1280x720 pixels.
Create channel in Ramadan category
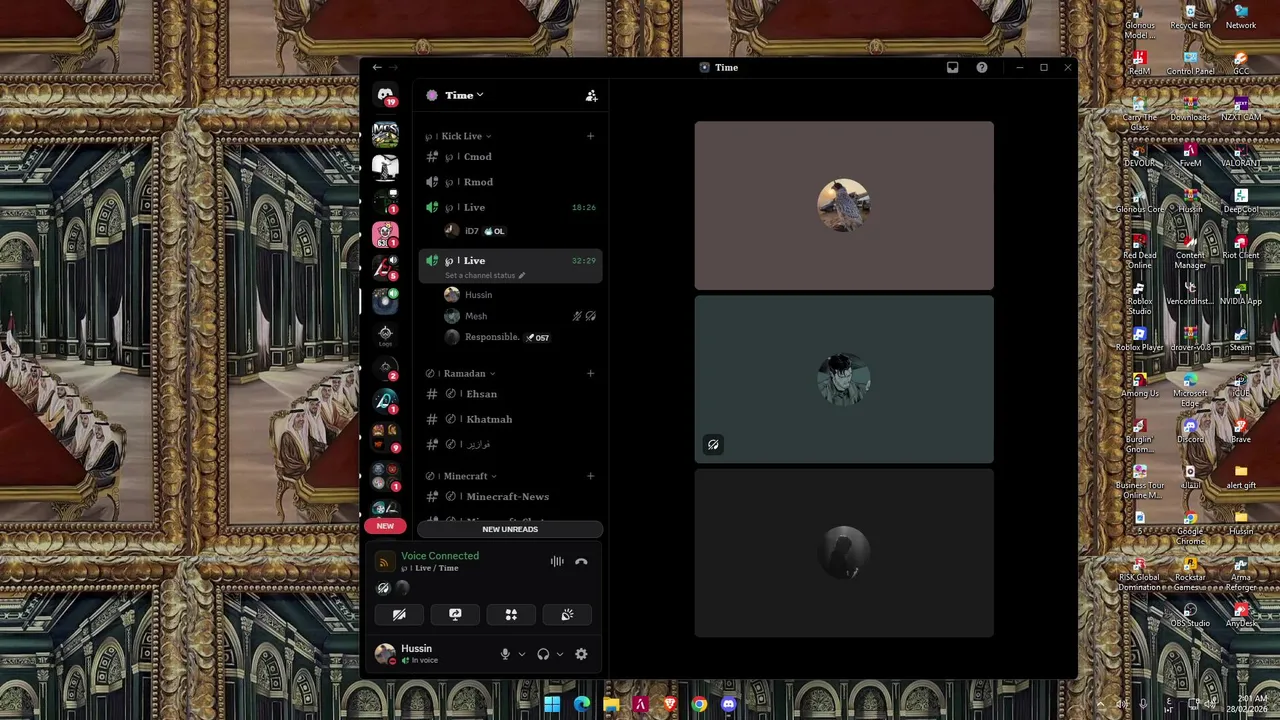pyautogui.click(x=590, y=373)
